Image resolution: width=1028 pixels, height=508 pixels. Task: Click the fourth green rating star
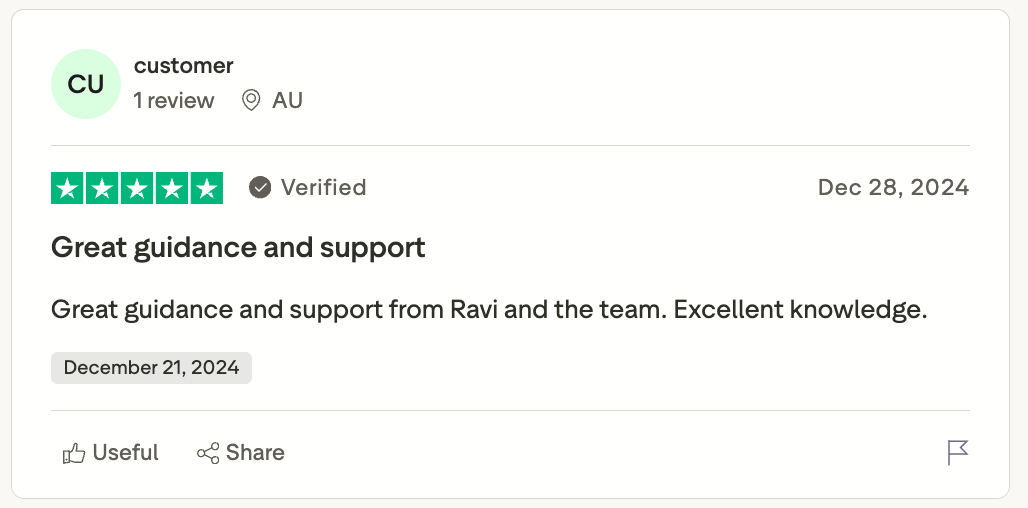171,188
